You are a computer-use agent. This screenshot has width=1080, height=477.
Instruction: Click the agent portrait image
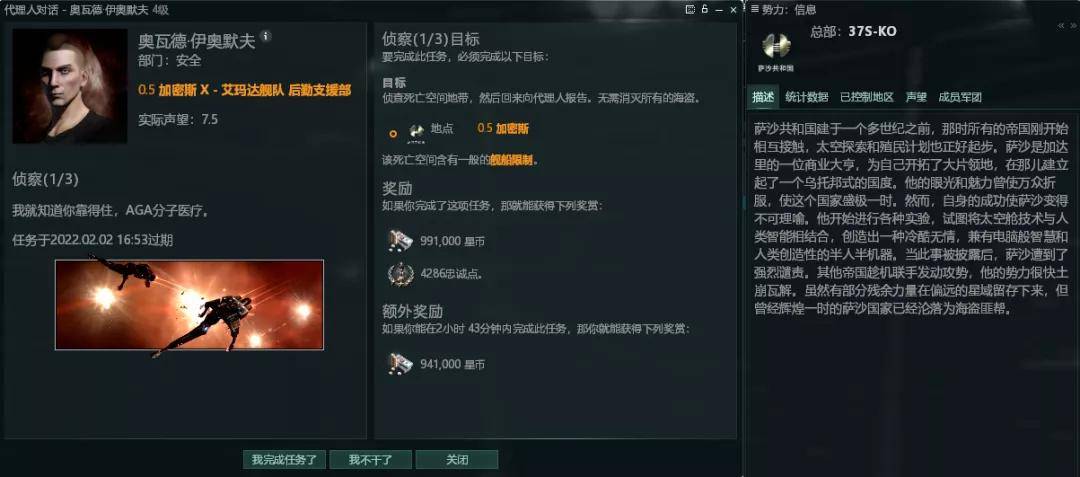(70, 86)
